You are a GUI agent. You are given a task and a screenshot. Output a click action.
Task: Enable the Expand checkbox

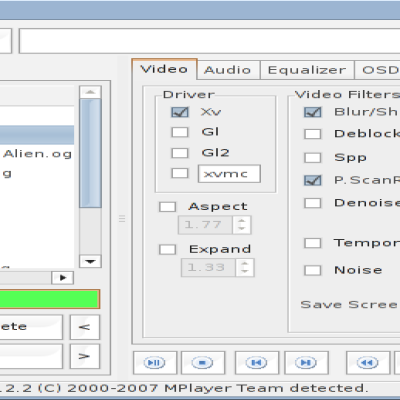click(167, 249)
